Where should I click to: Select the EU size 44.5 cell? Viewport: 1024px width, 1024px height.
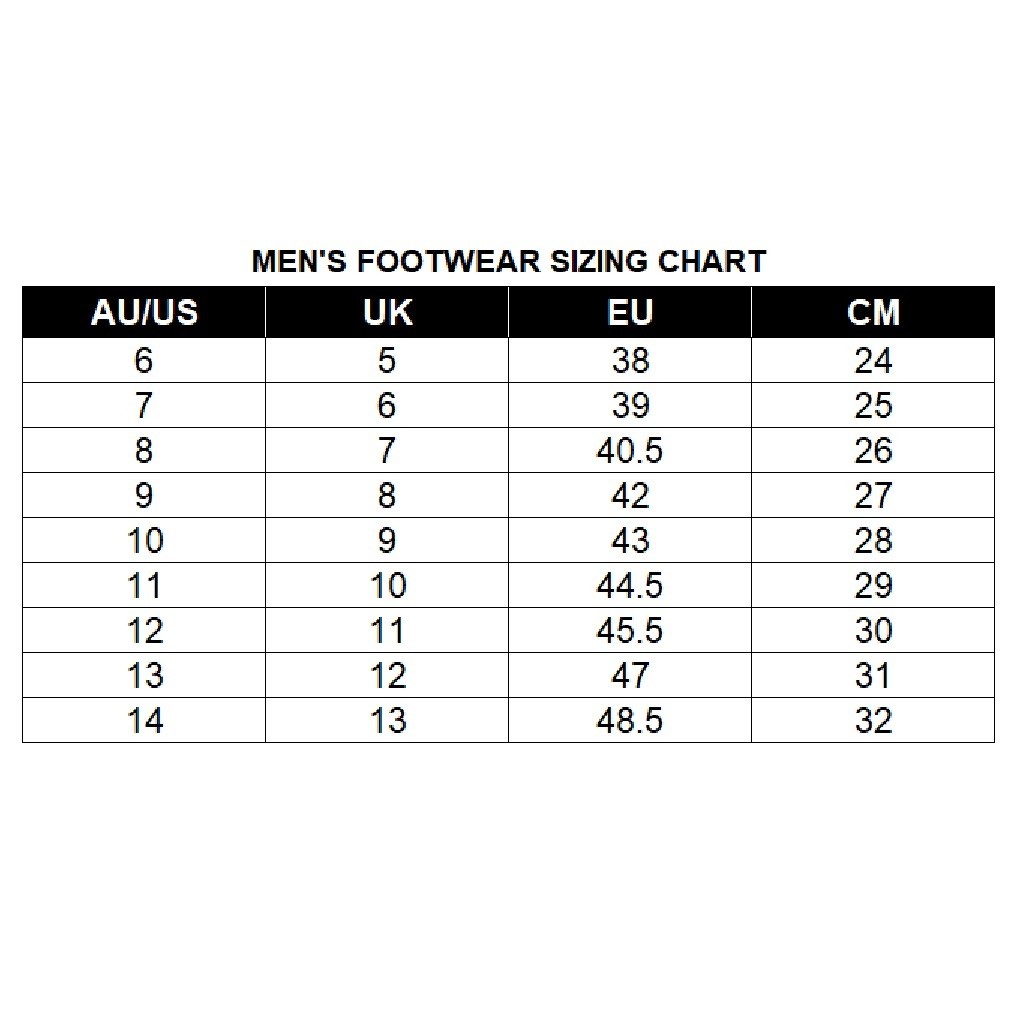(x=630, y=586)
